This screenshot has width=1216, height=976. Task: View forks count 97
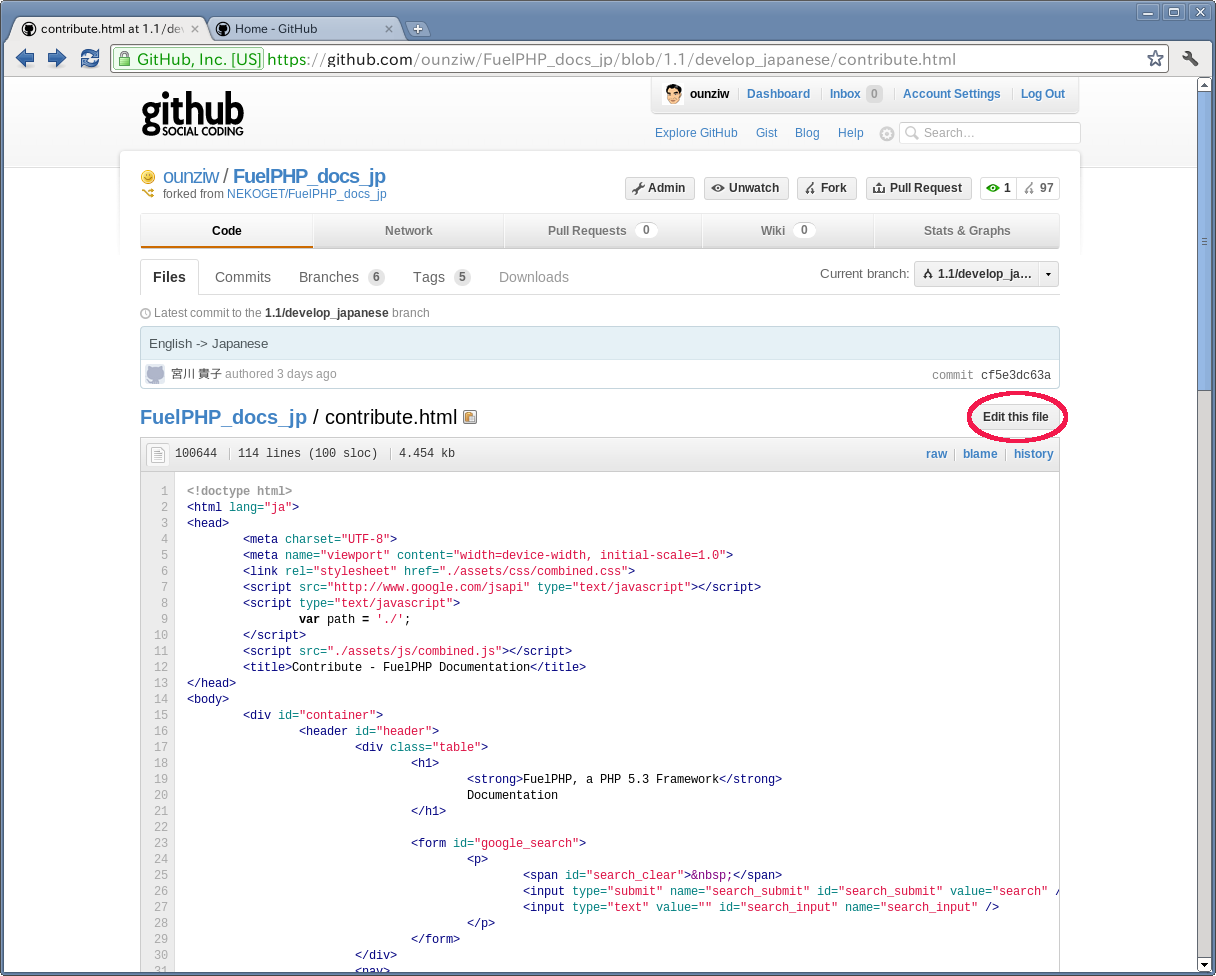click(x=1039, y=188)
